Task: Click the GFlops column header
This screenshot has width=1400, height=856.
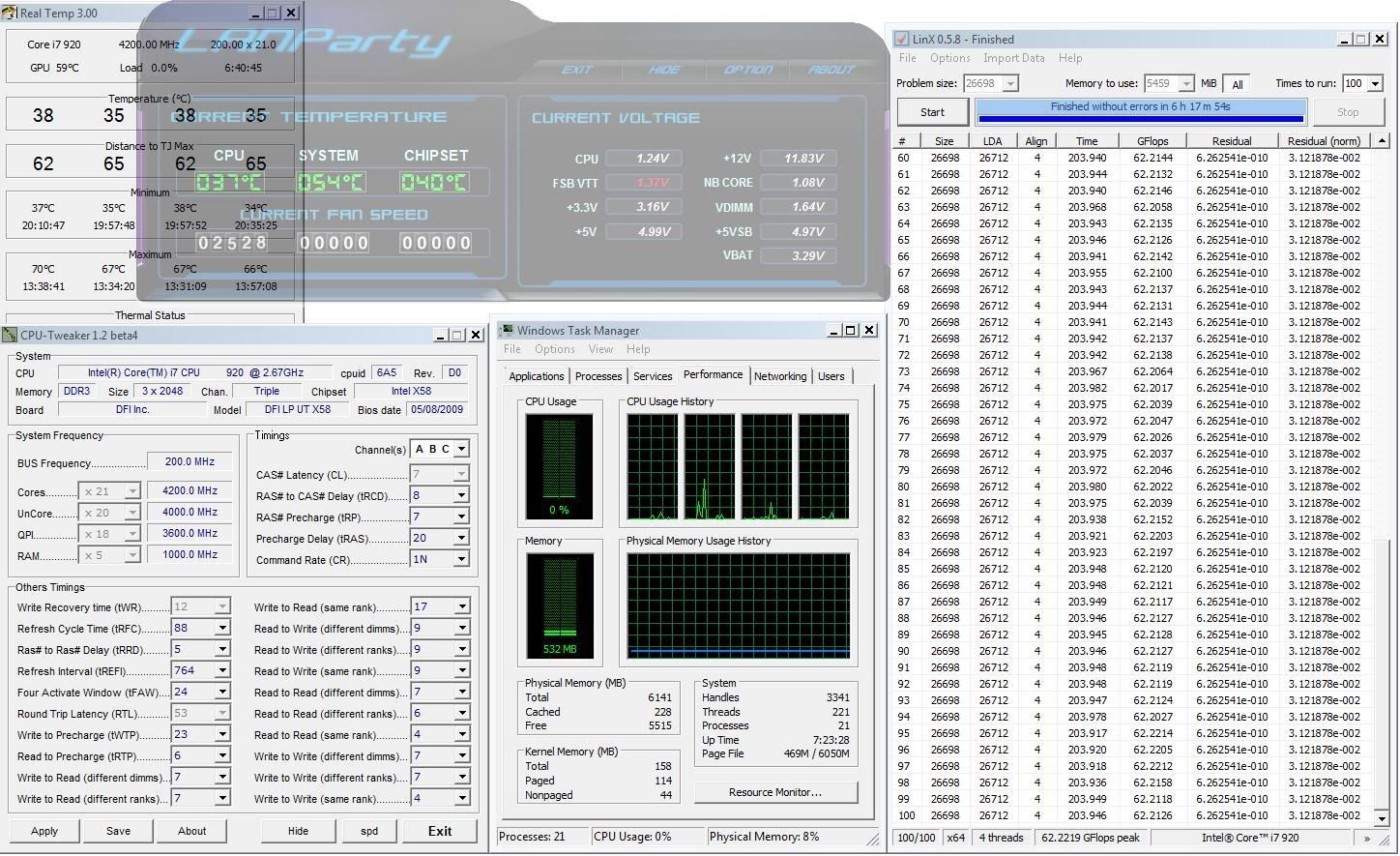Action: [1152, 141]
